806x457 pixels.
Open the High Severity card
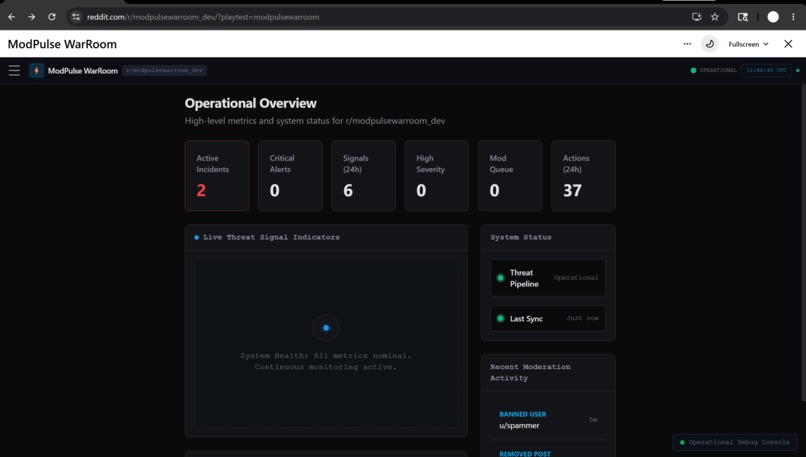pos(436,176)
